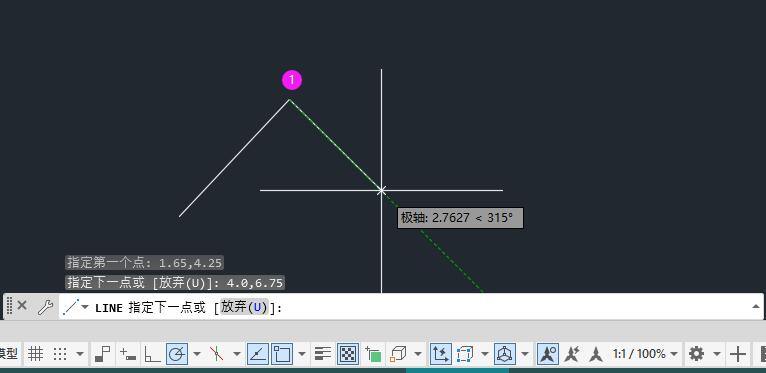Viewport: 766px width, 373px height.
Task: Close the command line window
Action: [x=22, y=306]
